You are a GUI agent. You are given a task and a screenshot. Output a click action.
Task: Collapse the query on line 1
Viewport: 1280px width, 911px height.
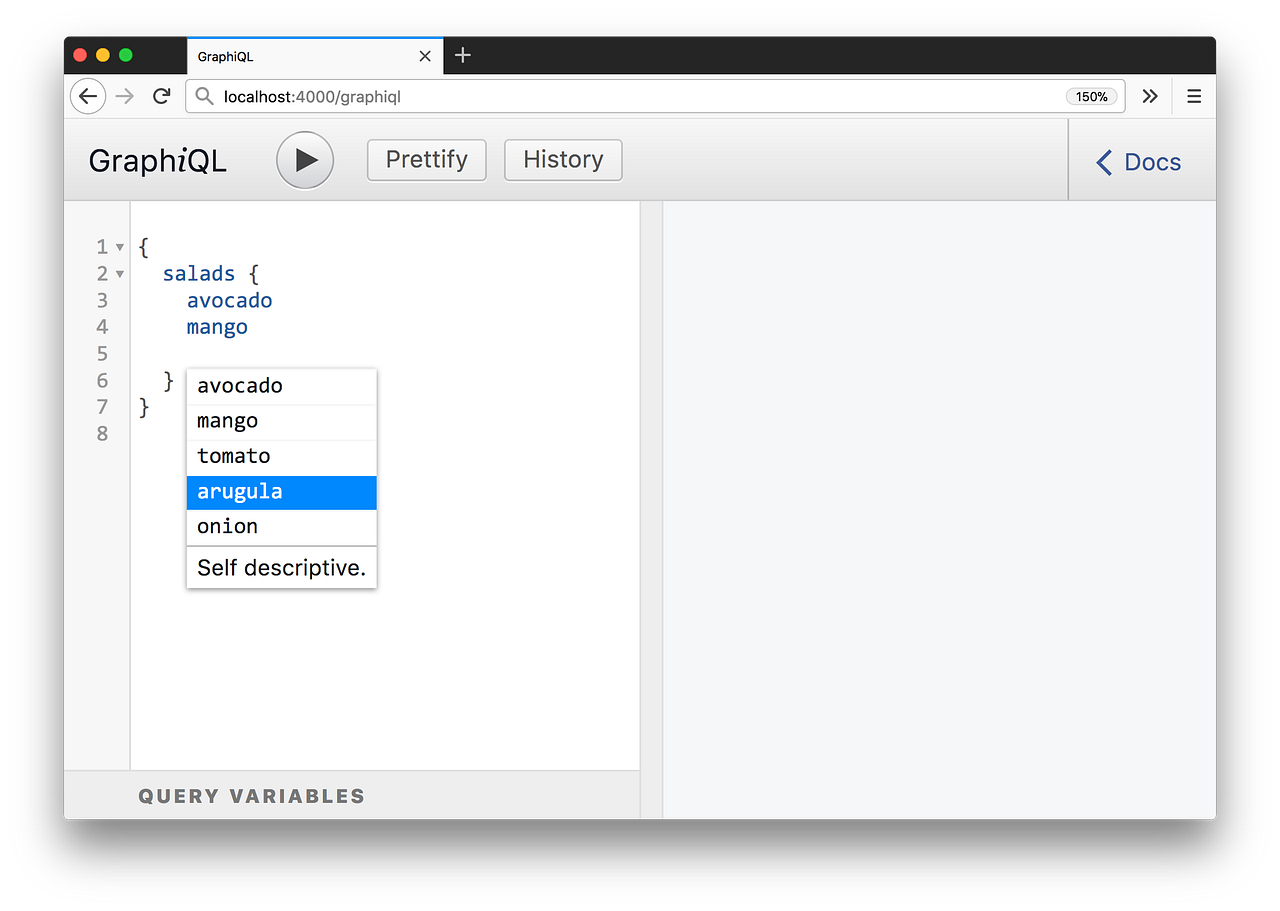(118, 246)
